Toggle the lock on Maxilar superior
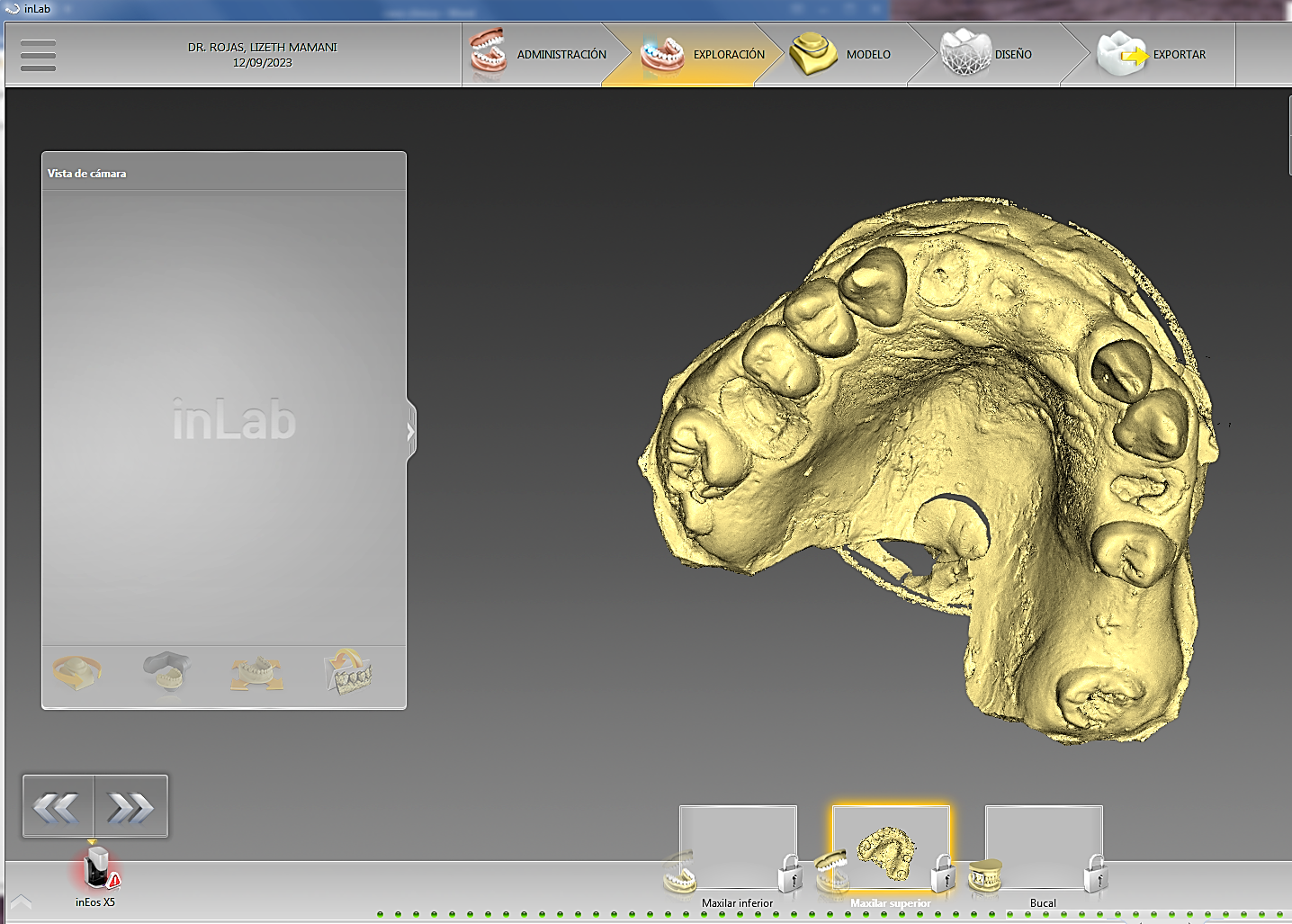 [x=942, y=873]
